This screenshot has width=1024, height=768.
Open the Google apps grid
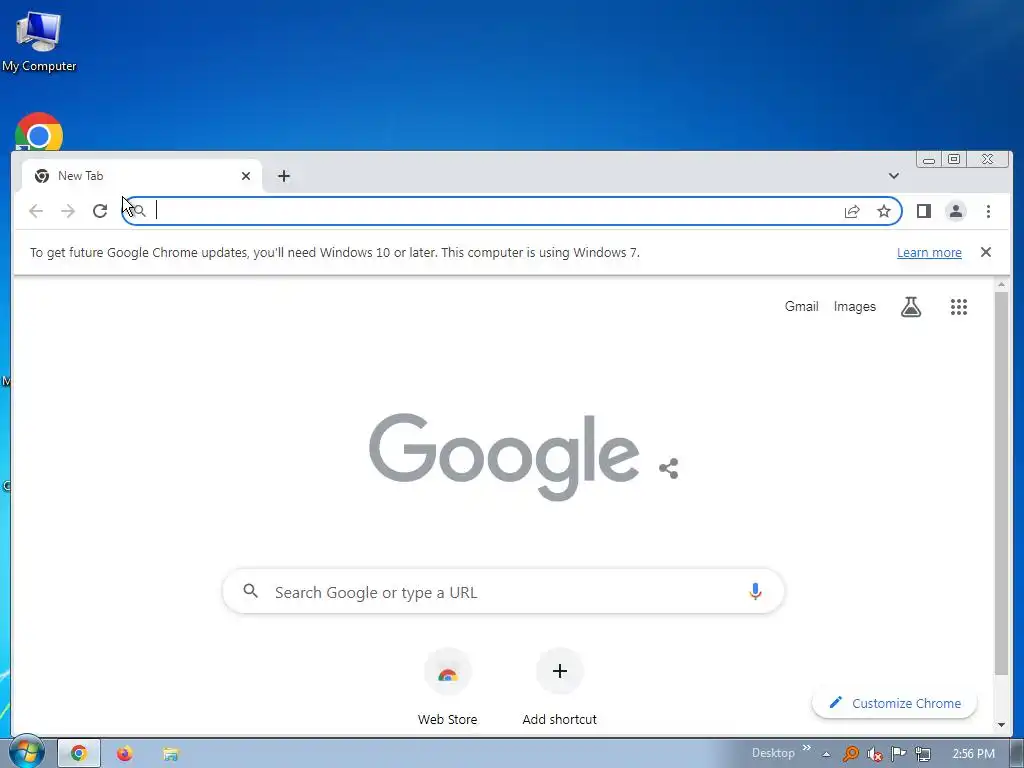pyautogui.click(x=958, y=306)
